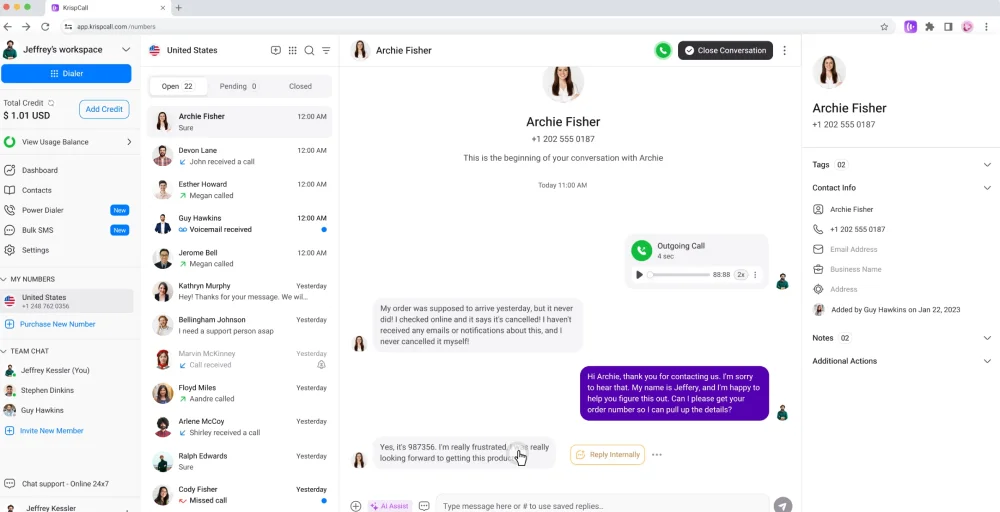
Task: Open the dial pad grid icon
Action: coord(293,50)
